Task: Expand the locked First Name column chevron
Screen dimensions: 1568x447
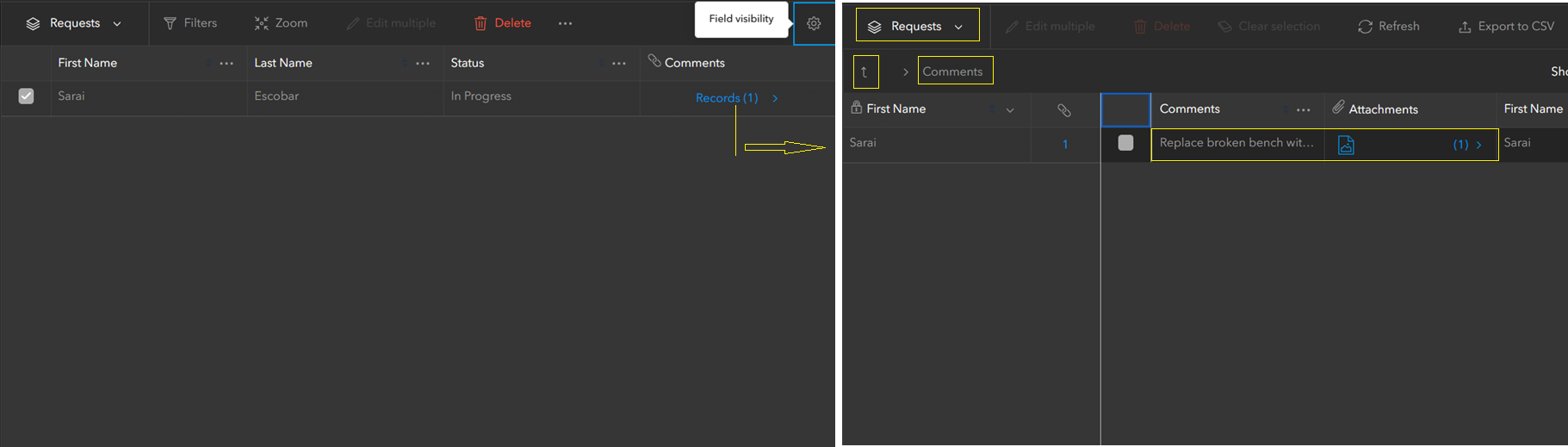Action: pyautogui.click(x=1010, y=110)
